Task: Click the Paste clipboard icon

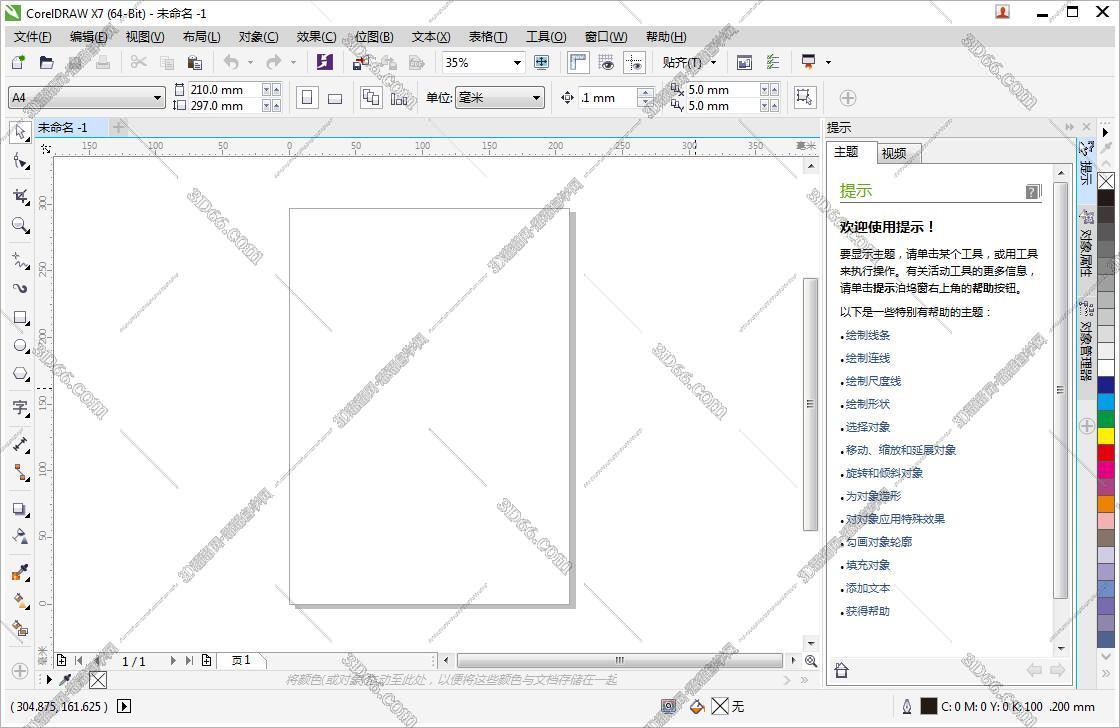Action: [x=194, y=62]
